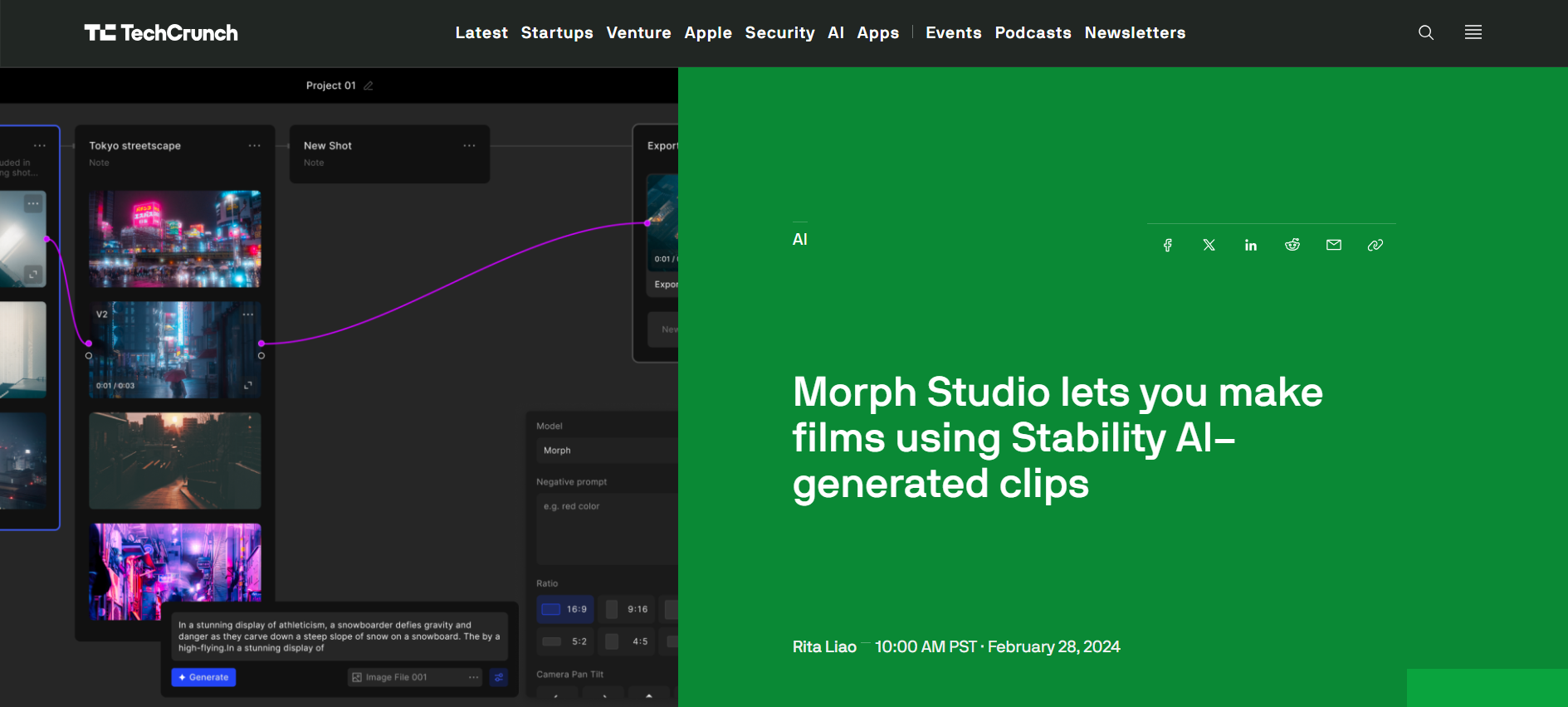1568x707 pixels.
Task: Share article on Facebook
Action: (1168, 245)
